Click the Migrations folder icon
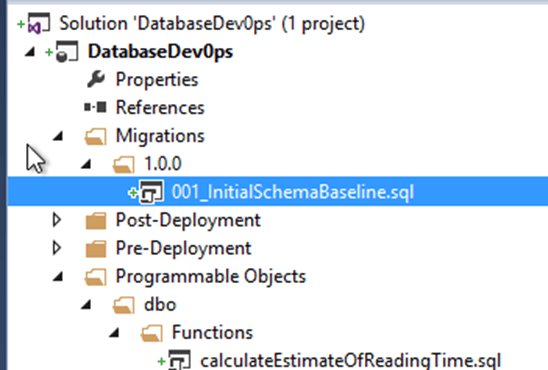 (x=95, y=136)
